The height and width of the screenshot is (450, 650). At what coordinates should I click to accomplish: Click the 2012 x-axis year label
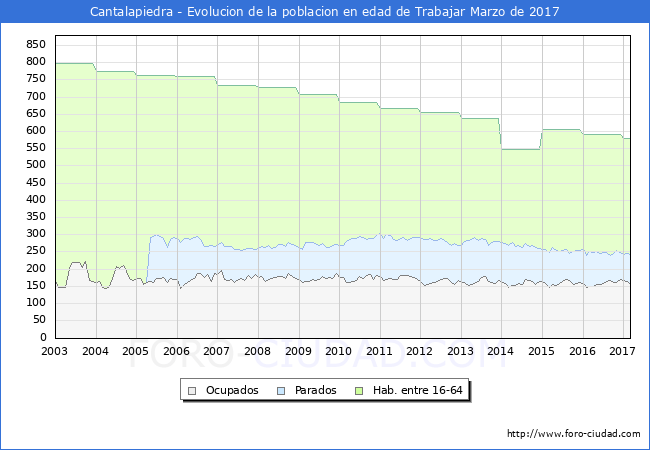click(x=420, y=351)
